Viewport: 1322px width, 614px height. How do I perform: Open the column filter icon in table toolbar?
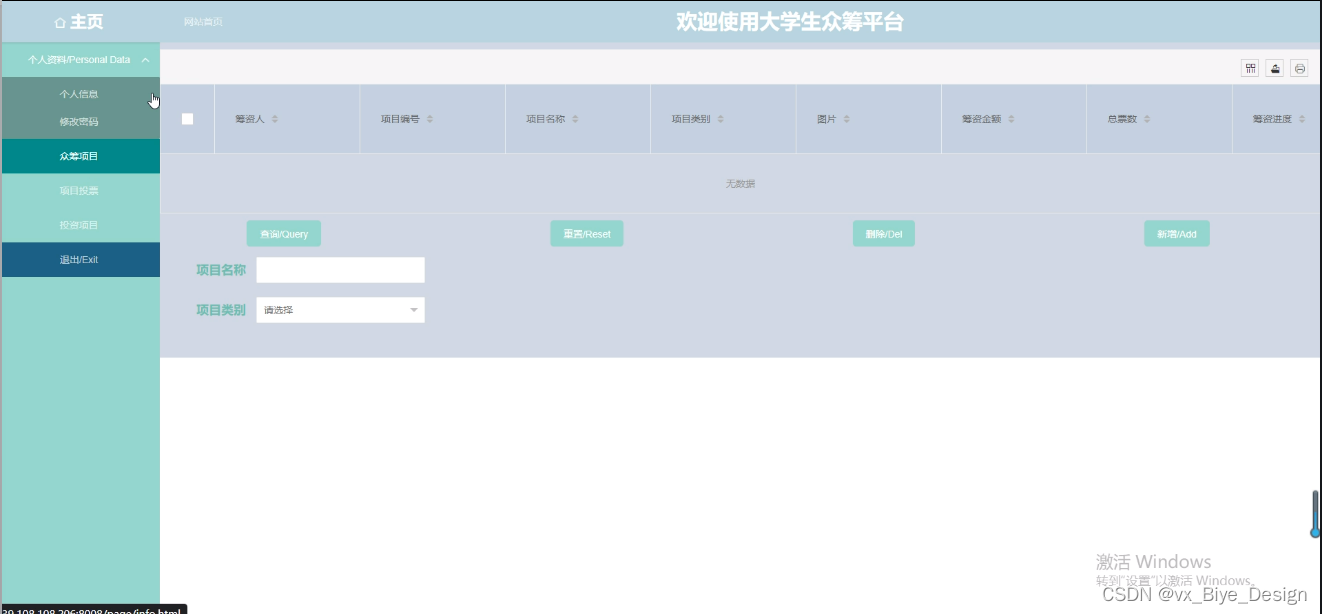tap(1250, 68)
